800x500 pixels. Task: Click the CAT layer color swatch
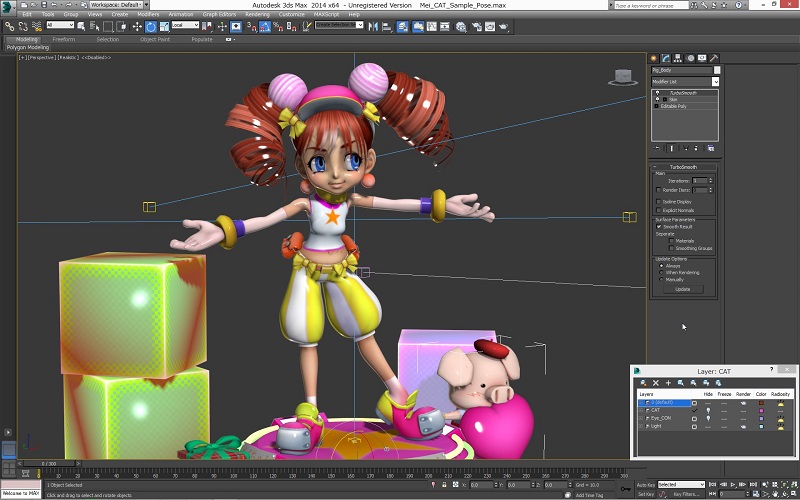[761, 410]
